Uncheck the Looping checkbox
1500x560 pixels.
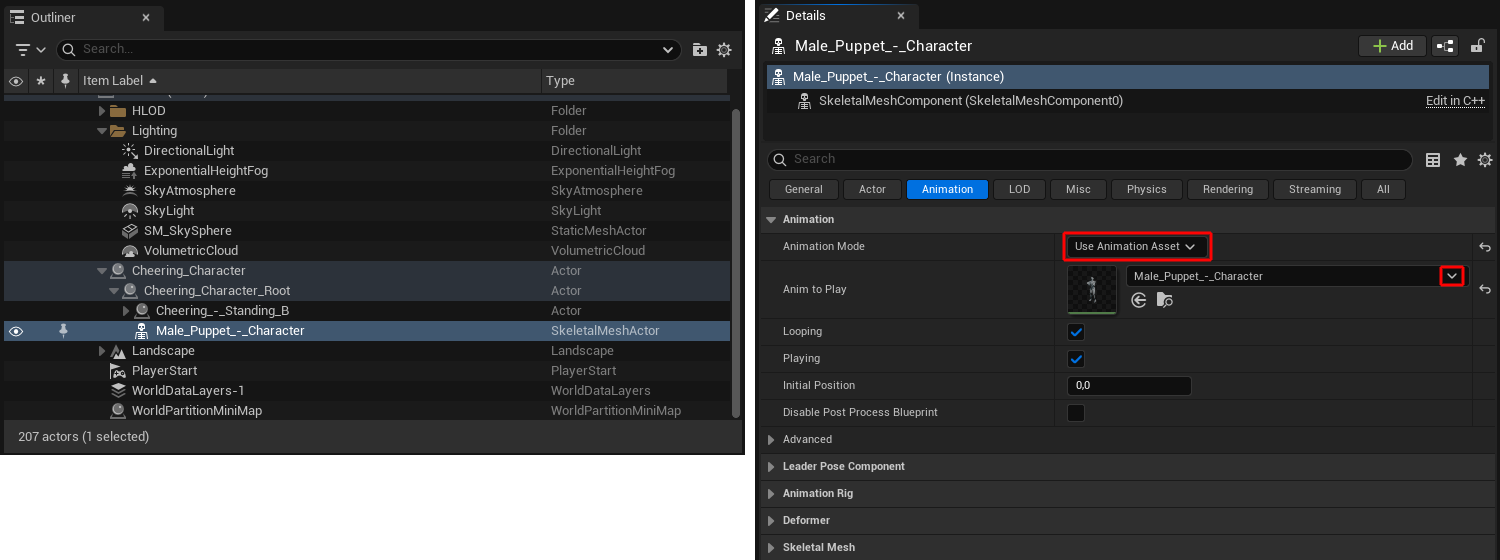pos(1076,332)
